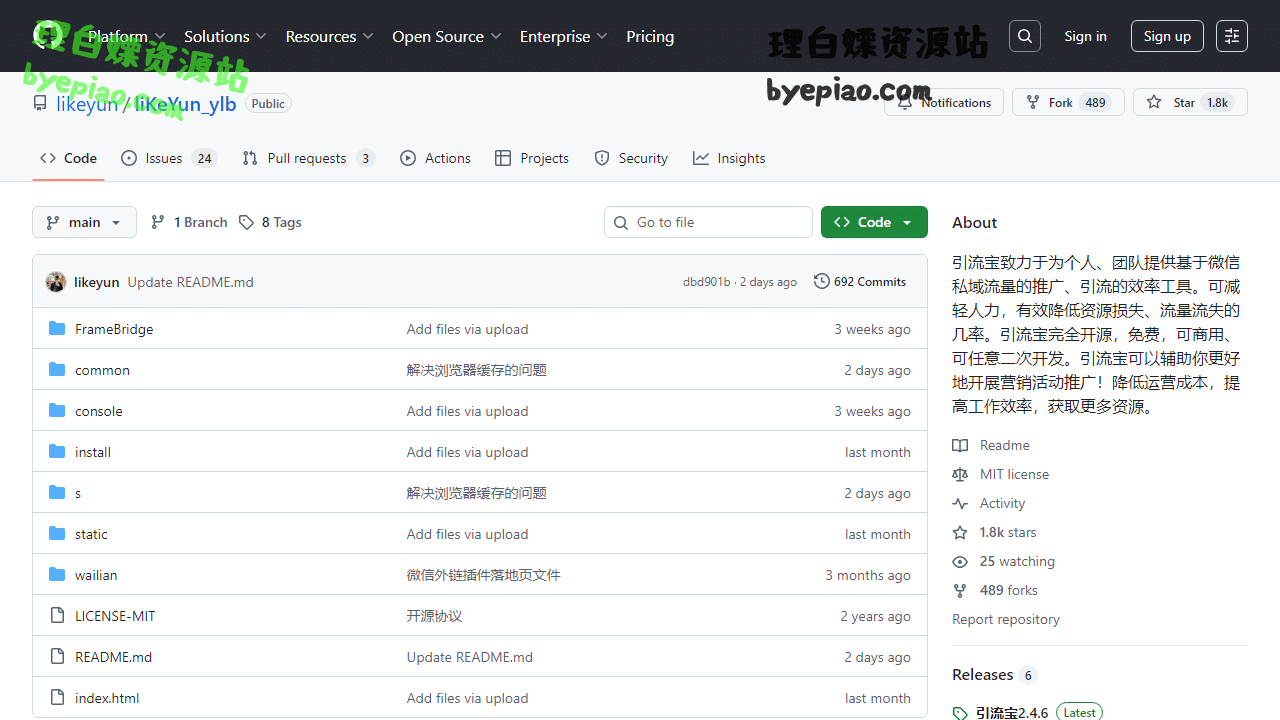Click the book icon next to Readme
1280x720 pixels.
point(960,445)
